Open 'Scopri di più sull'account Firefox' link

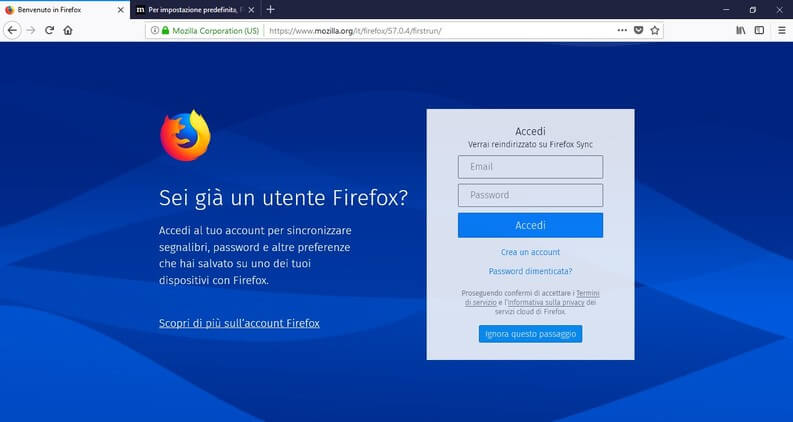pyautogui.click(x=239, y=323)
